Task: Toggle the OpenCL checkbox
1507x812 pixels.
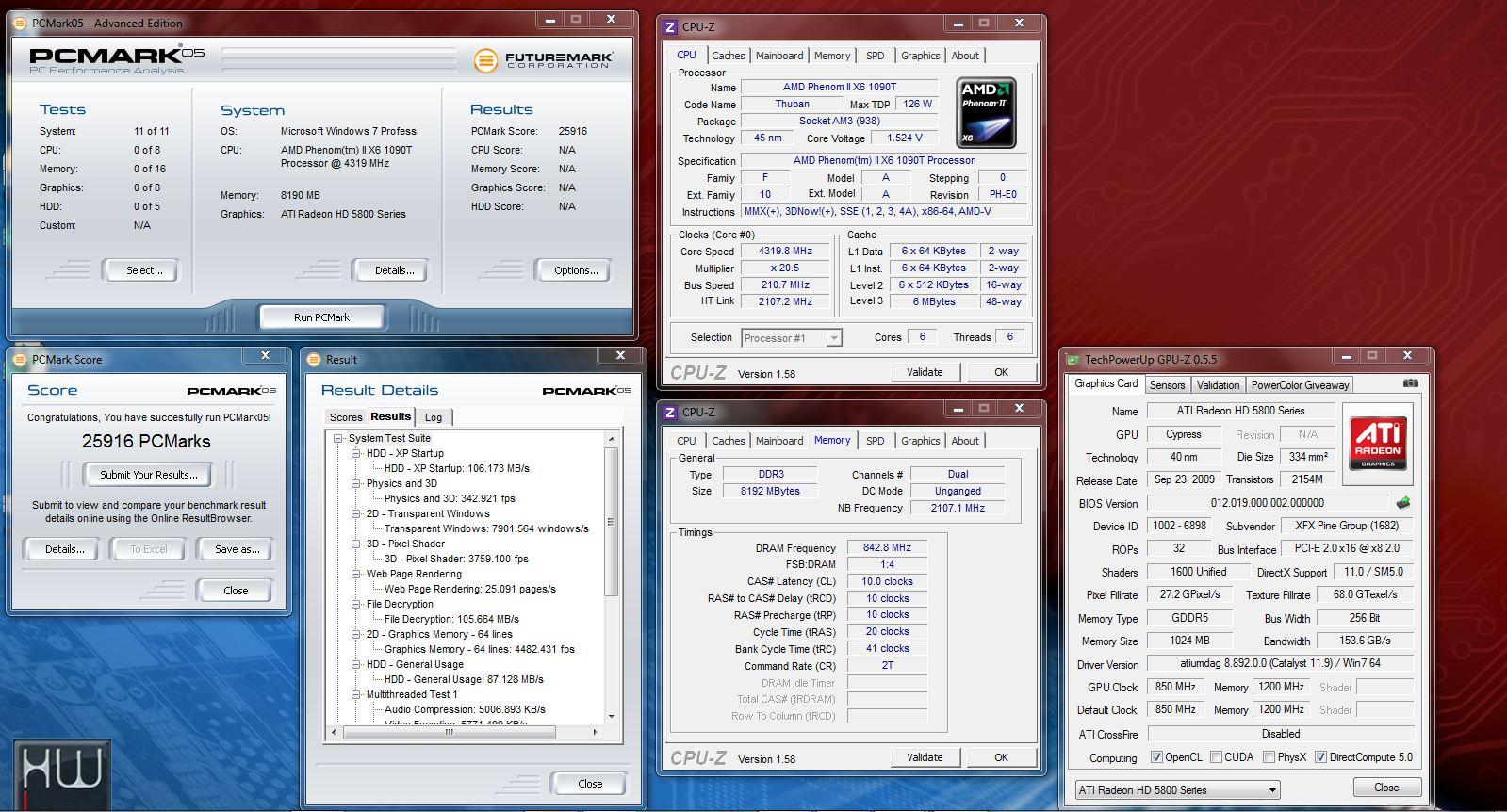Action: pyautogui.click(x=1156, y=756)
